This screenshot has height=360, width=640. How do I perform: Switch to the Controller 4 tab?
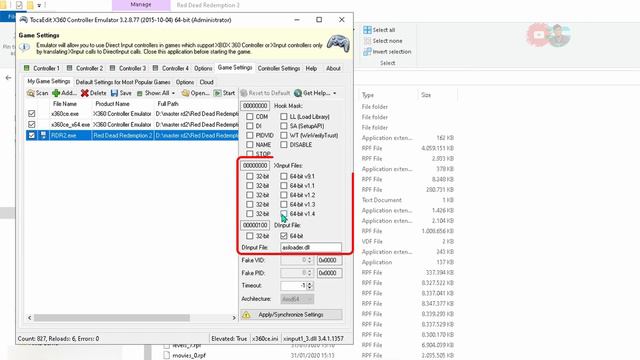171,68
